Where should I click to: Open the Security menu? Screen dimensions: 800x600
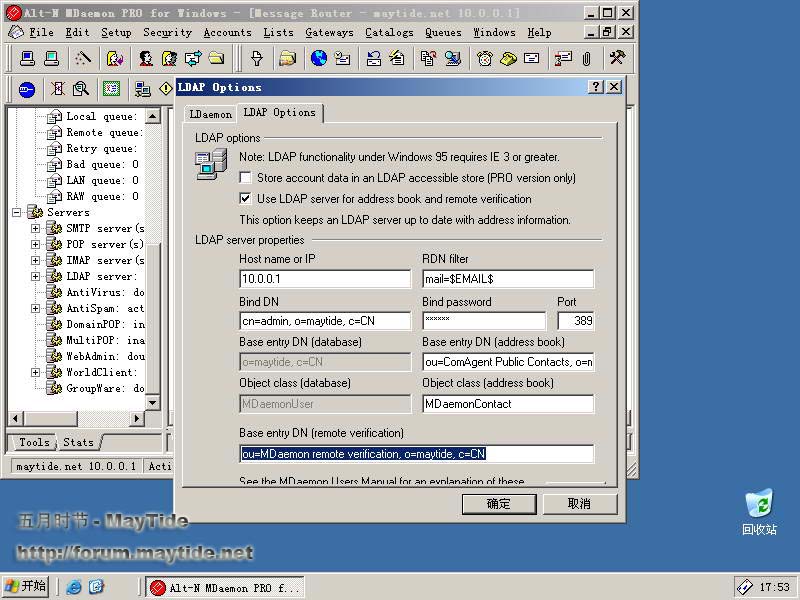(x=167, y=32)
